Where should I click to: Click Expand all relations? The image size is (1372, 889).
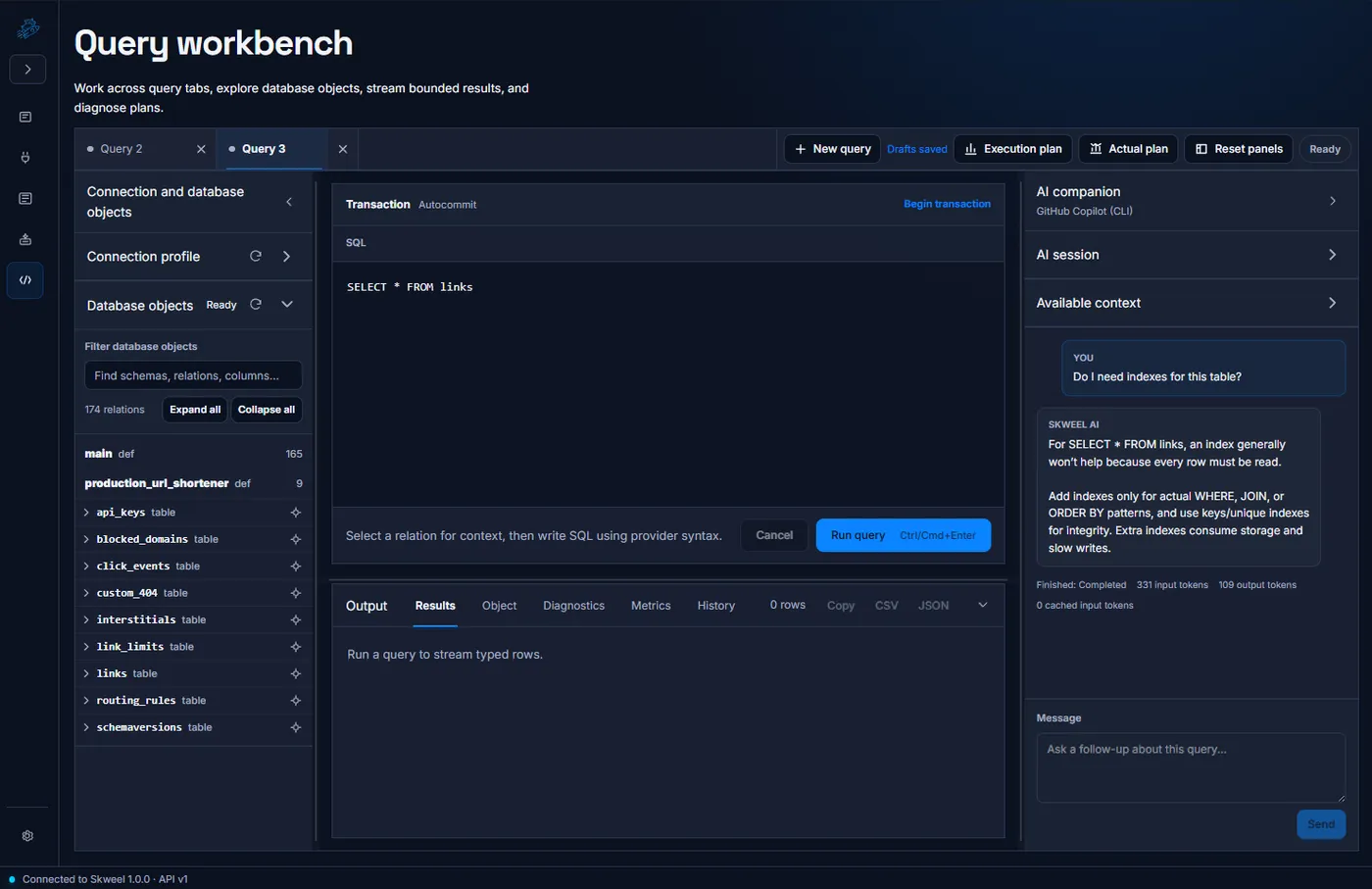click(195, 410)
